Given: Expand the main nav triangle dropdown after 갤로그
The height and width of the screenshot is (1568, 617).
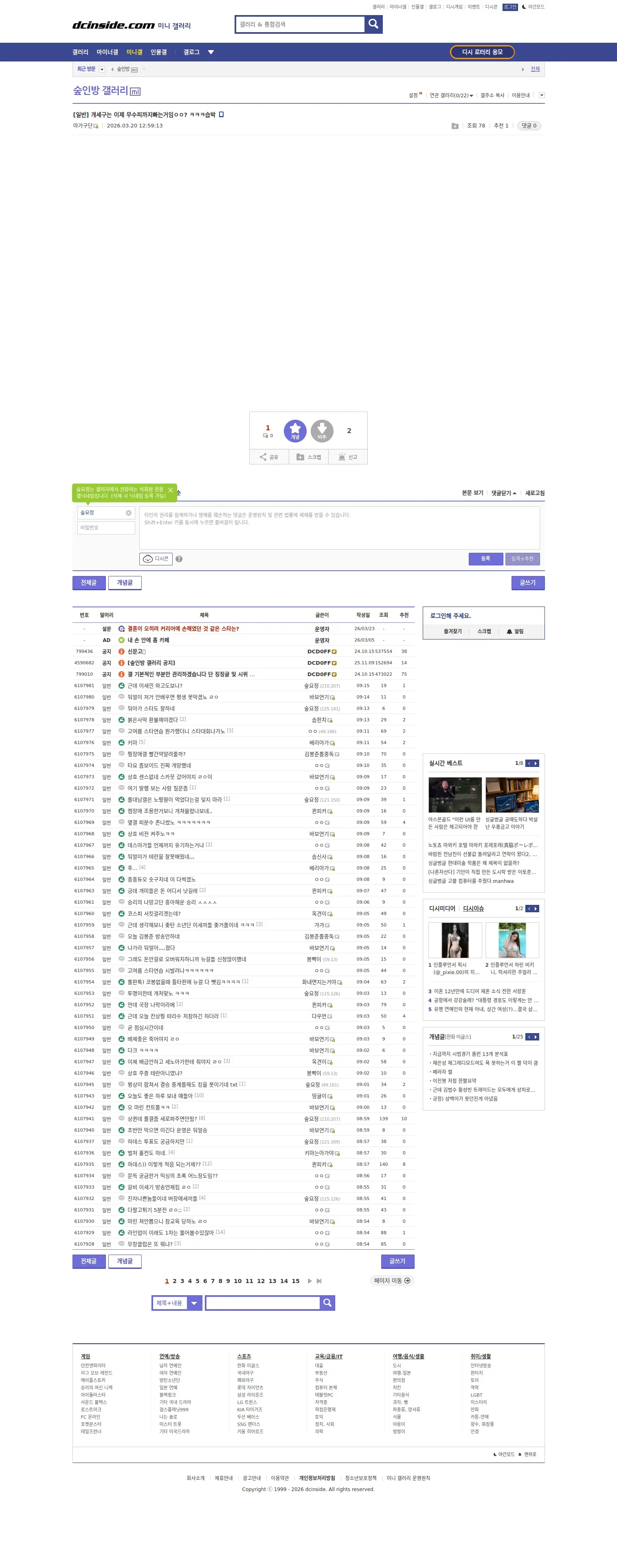Looking at the screenshot, I should [x=211, y=53].
